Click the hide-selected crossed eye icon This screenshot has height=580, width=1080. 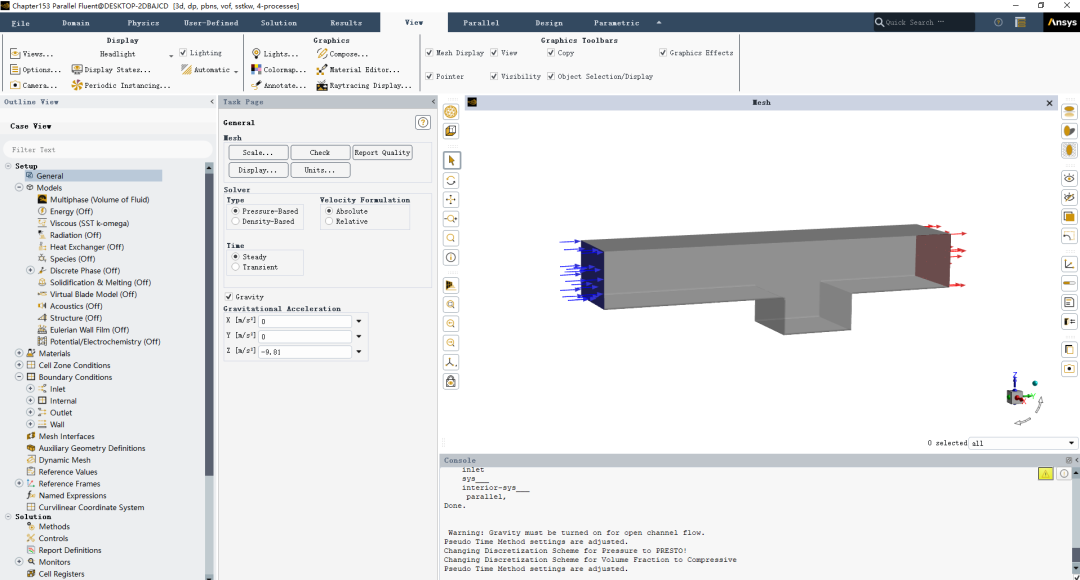click(1069, 198)
